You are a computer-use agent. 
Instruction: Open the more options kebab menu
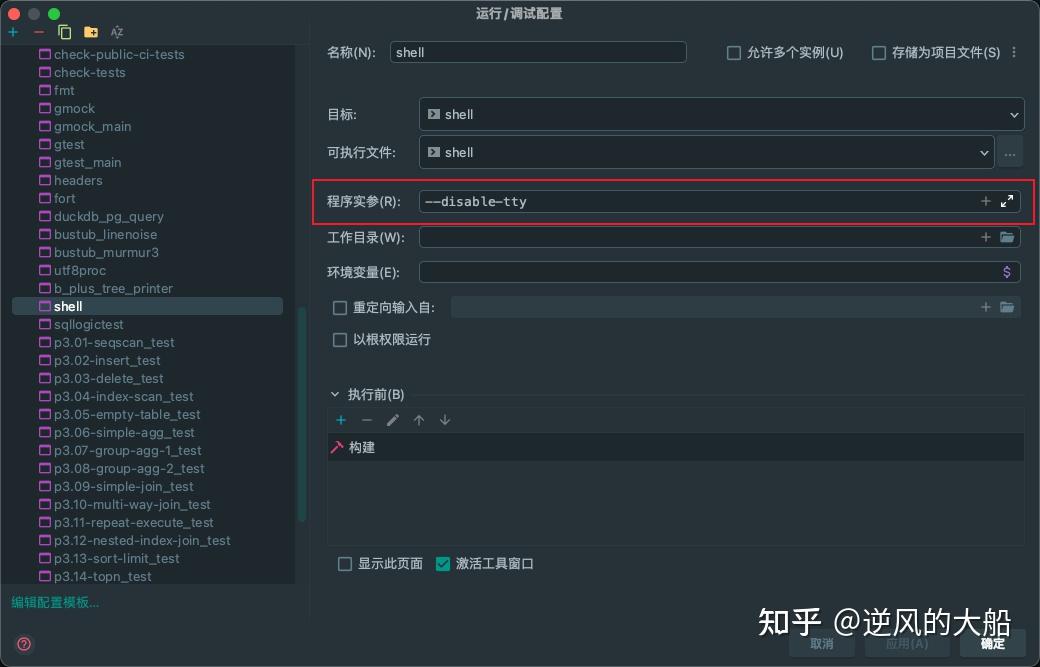click(1015, 53)
